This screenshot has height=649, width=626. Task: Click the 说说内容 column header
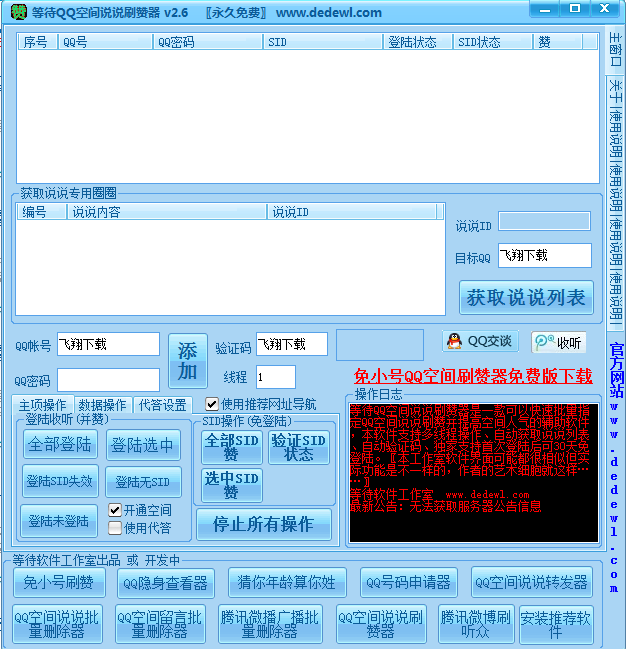(166, 212)
